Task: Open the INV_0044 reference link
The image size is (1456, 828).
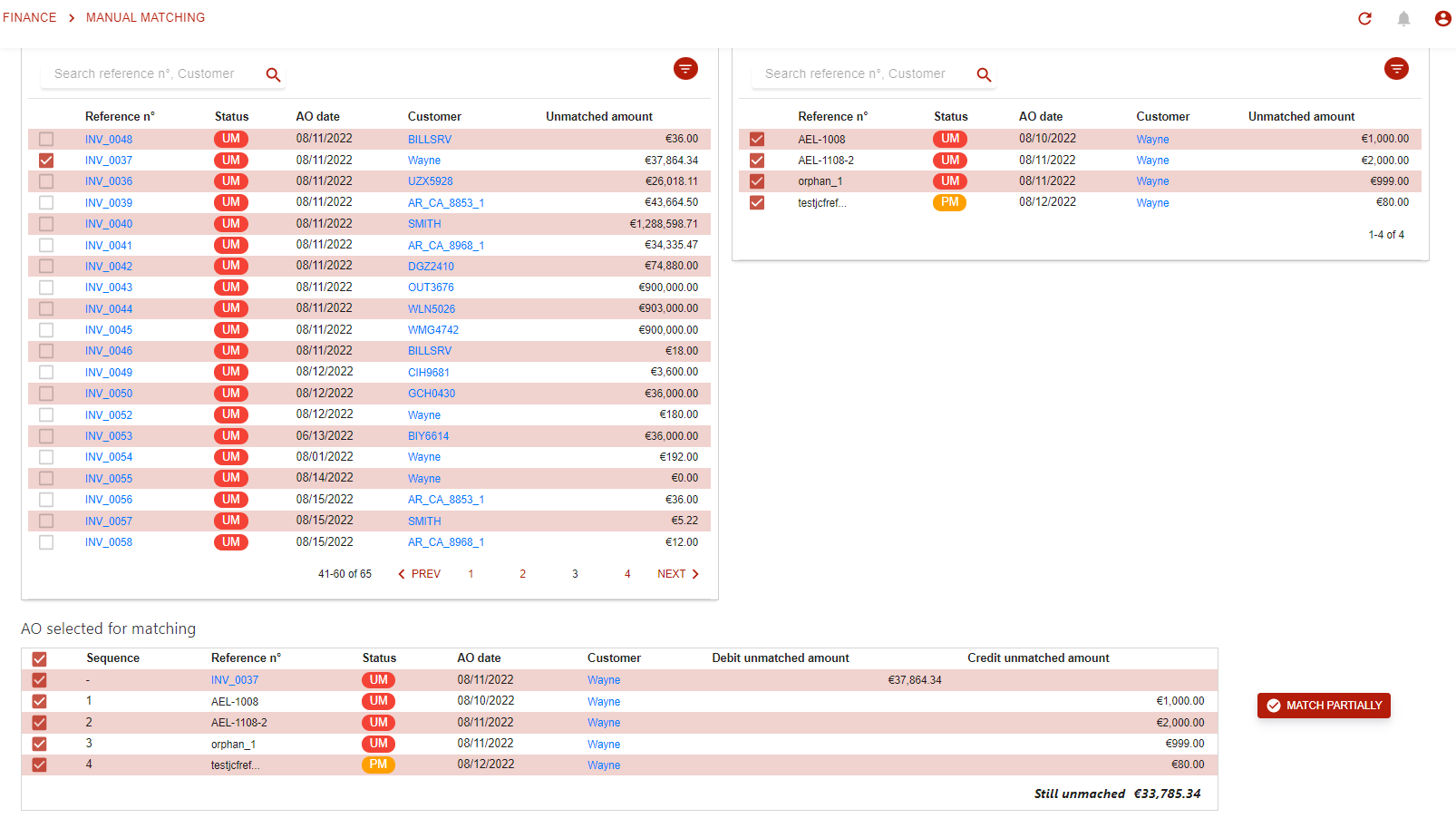Action: [109, 309]
